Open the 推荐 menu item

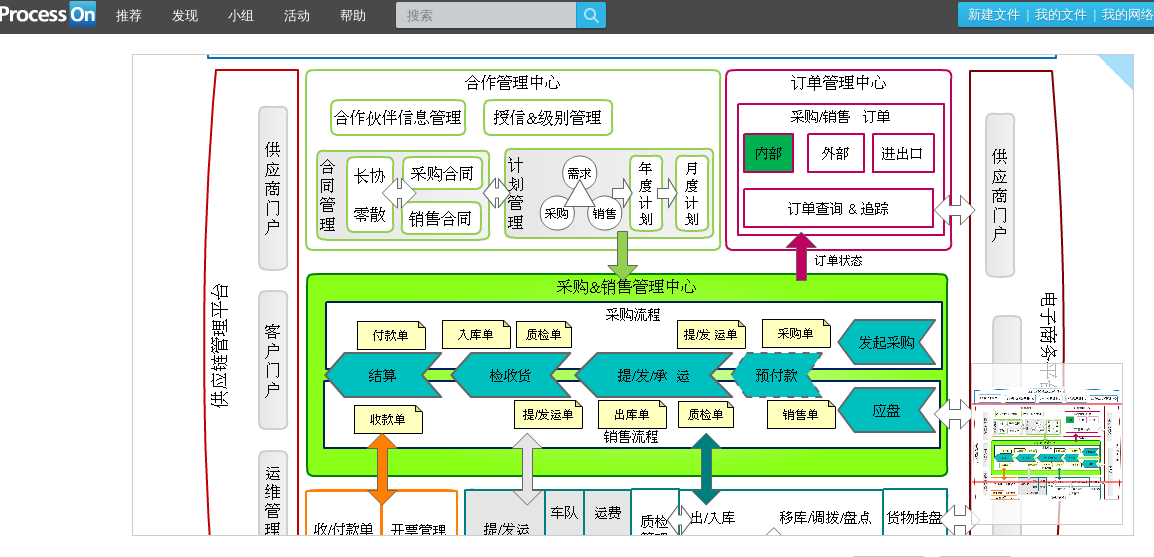tap(129, 15)
